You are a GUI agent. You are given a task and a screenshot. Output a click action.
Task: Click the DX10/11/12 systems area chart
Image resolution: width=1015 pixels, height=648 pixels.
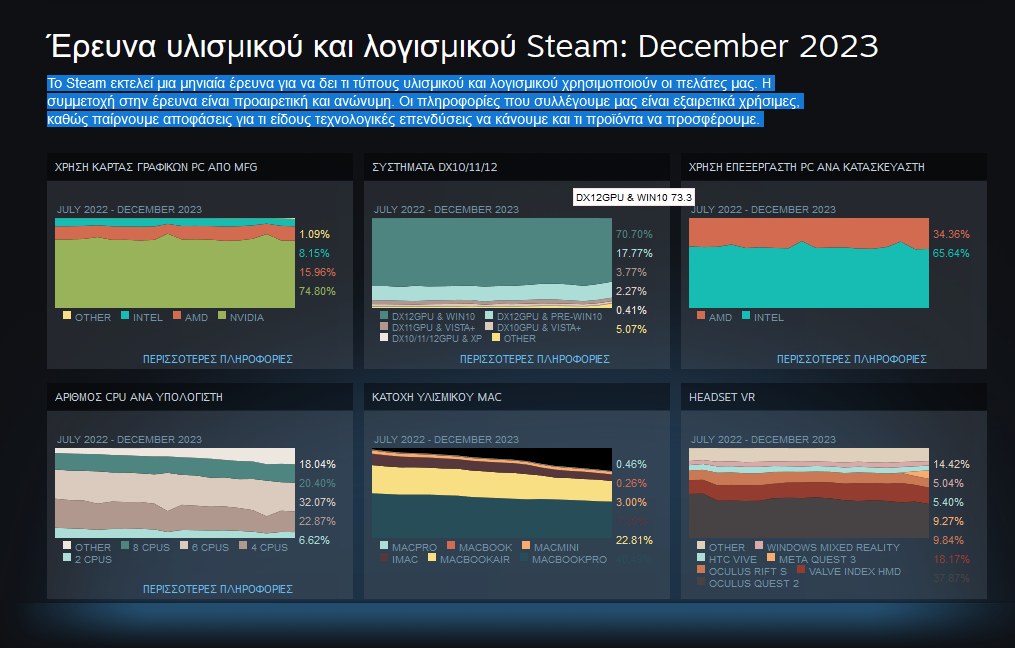(492, 263)
